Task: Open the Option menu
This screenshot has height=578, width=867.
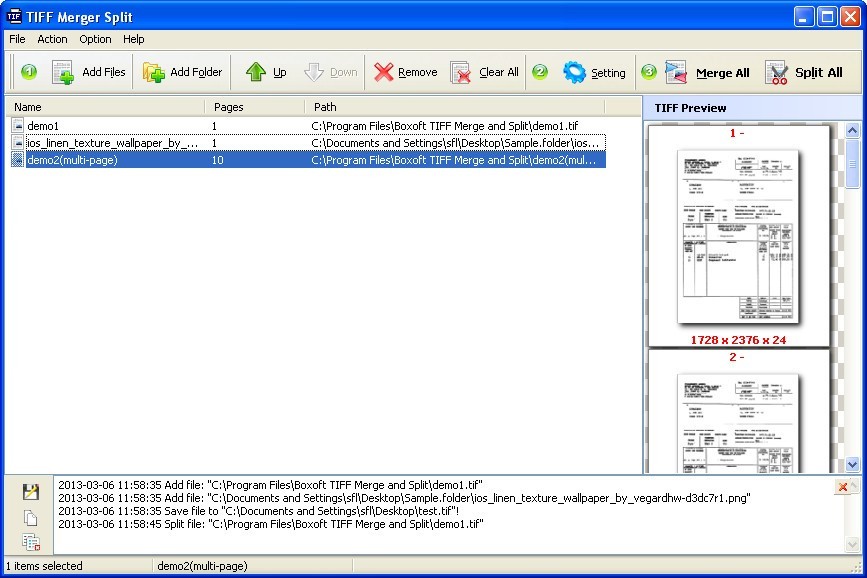Action: click(x=95, y=39)
